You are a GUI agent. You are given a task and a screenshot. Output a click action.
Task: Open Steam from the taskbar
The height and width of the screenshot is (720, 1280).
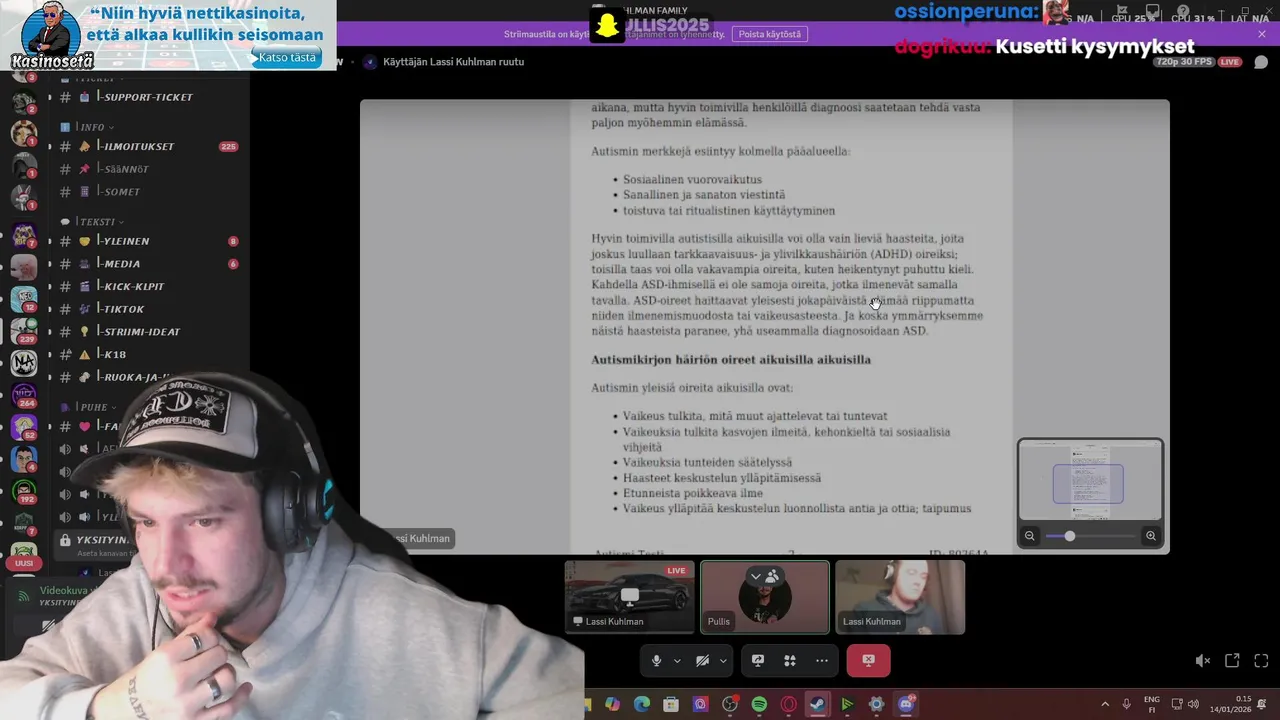tap(817, 705)
